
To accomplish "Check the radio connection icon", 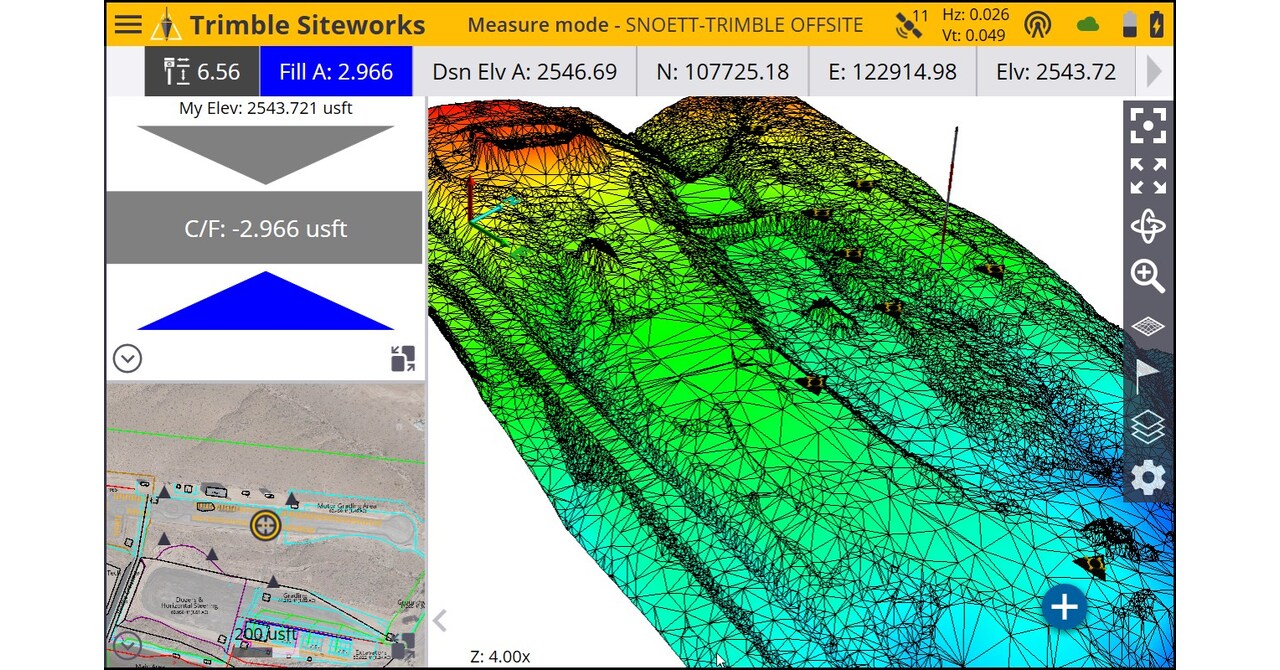I will click(1038, 24).
